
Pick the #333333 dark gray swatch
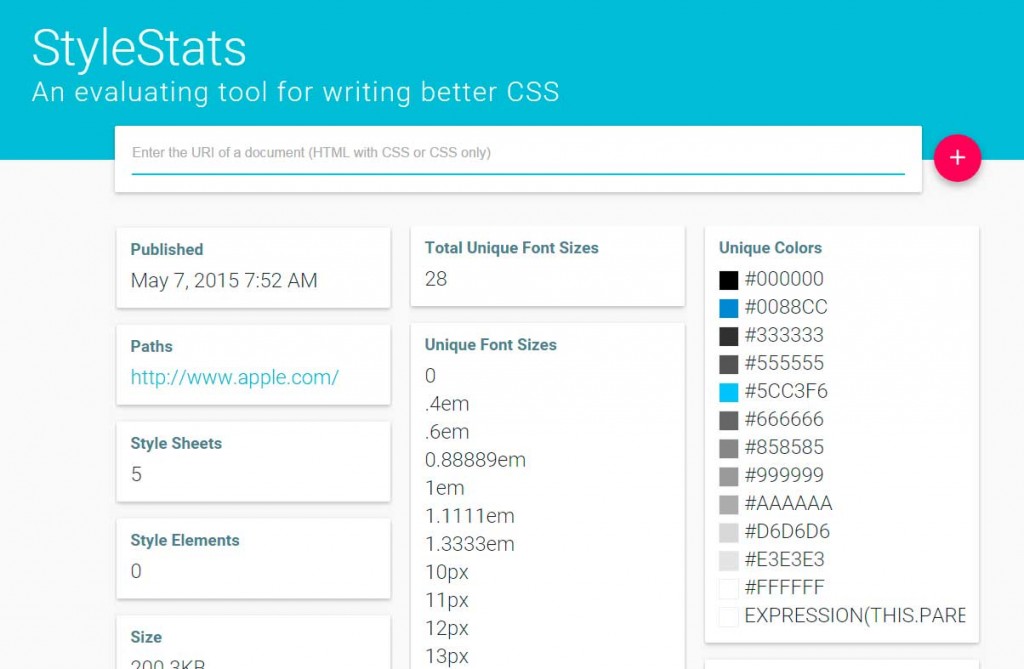point(729,336)
